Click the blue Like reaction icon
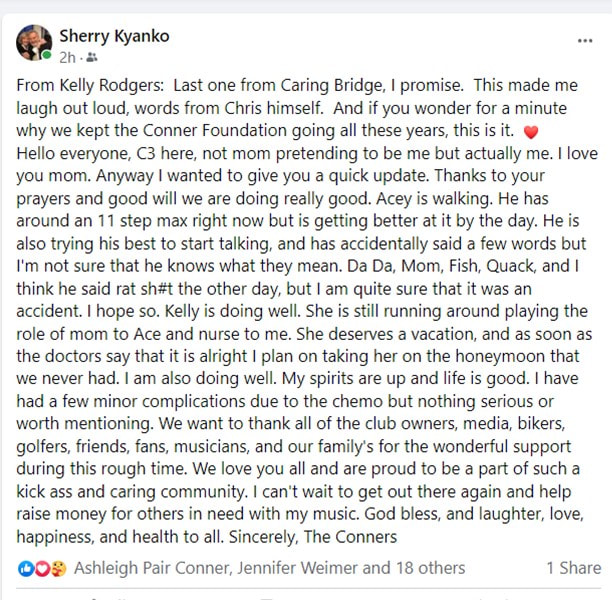Screen dimensions: 612x600 (26, 569)
